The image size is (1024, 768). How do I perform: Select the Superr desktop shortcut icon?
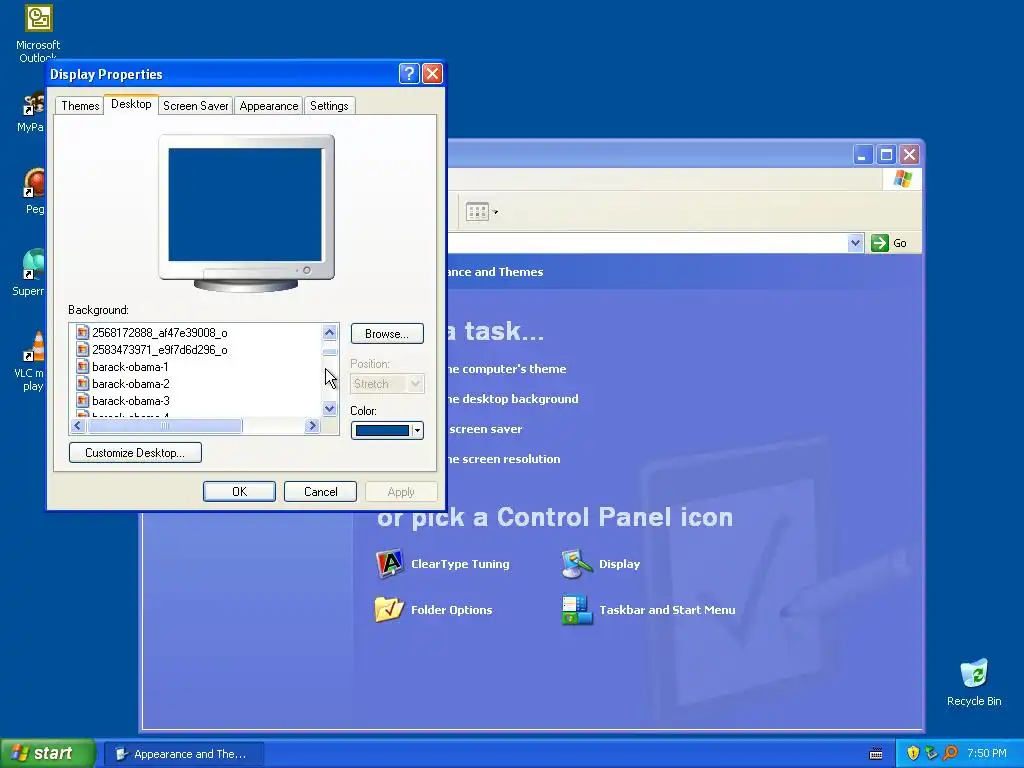pos(33,264)
